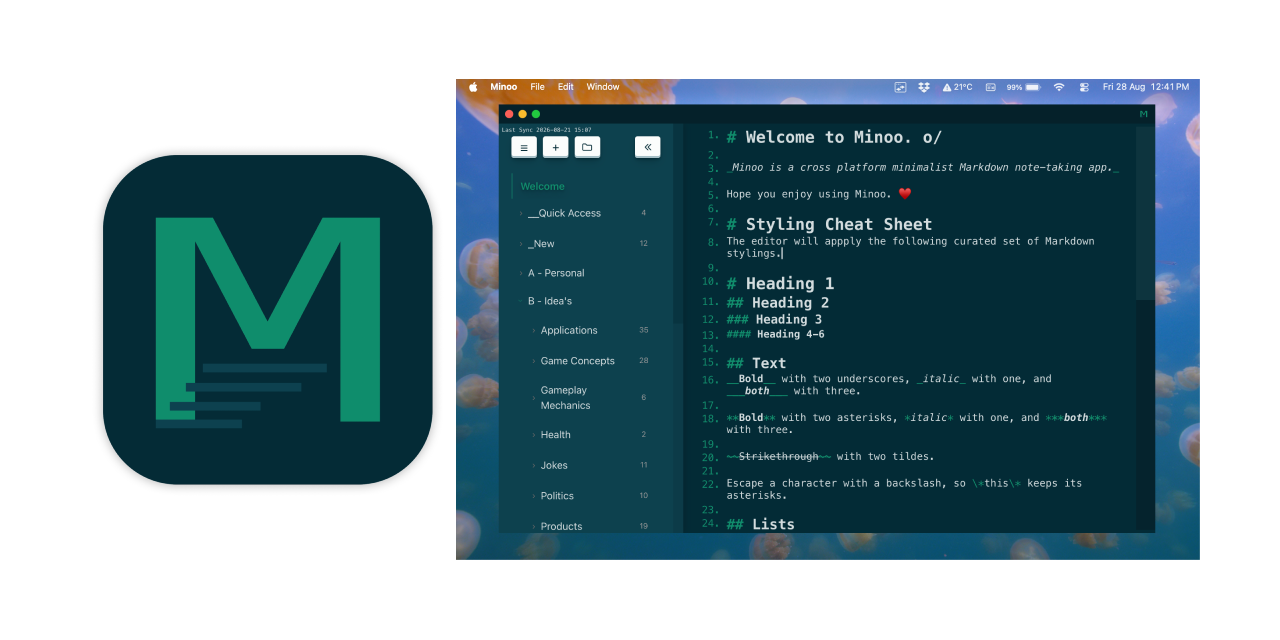The image size is (1280, 640).
Task: Select the Politics folder label
Action: (x=557, y=496)
